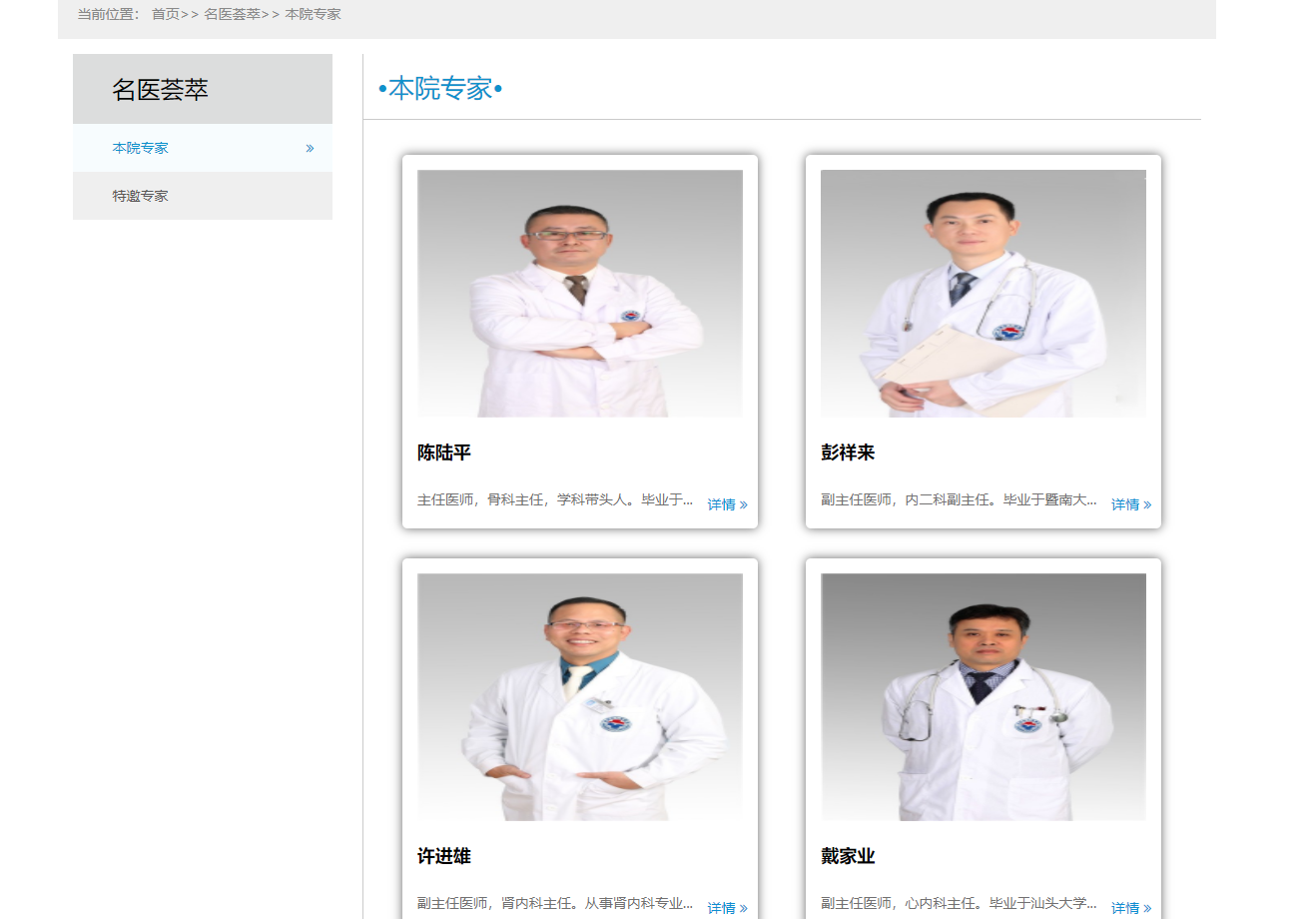Open 陈陆平's doctor photo
Viewport: 1316px width, 919px height.
(580, 294)
